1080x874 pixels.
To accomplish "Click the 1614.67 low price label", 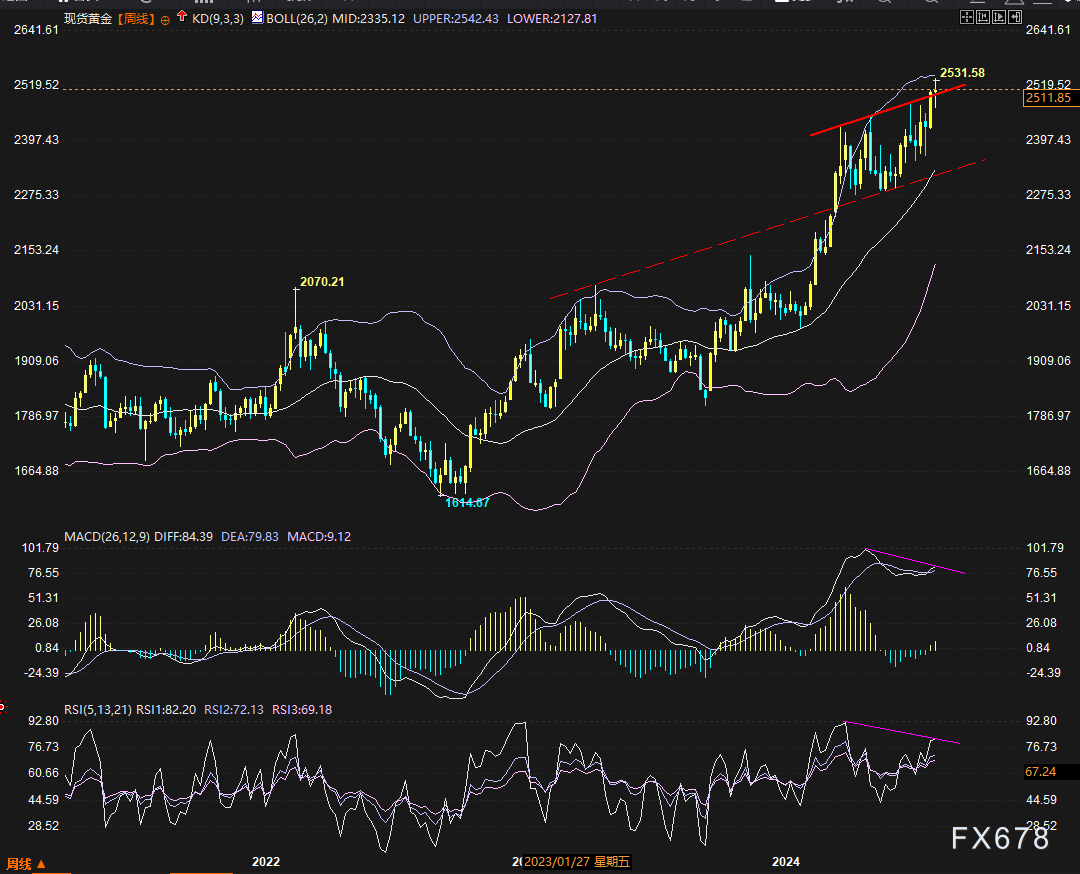I will 467,502.
